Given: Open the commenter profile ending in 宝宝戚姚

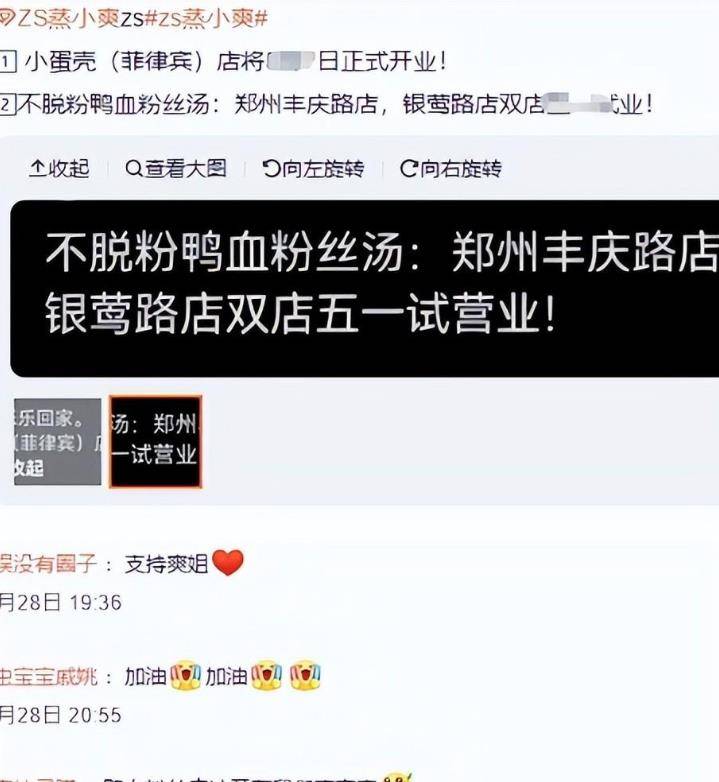Looking at the screenshot, I should [48, 677].
